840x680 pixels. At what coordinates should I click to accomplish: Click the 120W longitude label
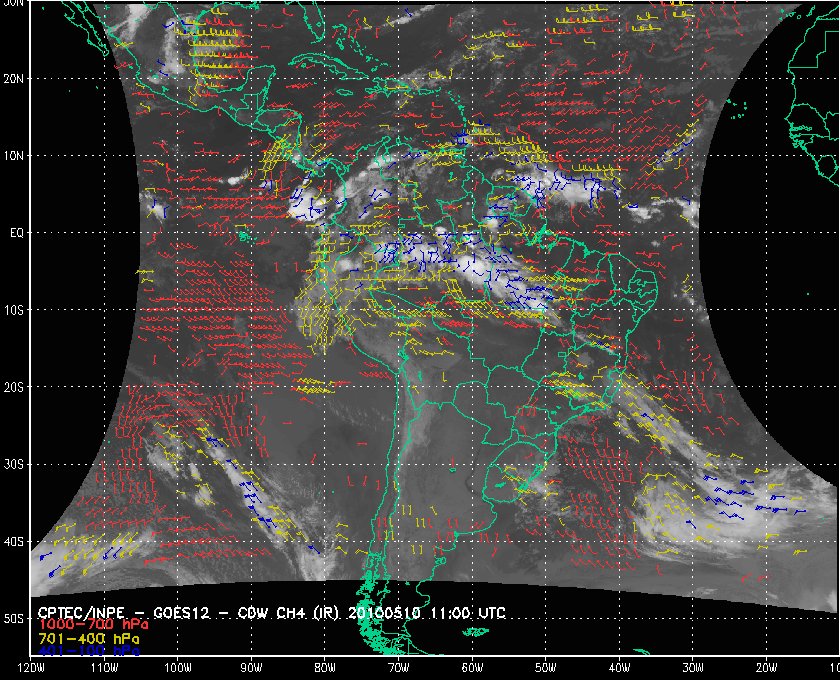31,668
